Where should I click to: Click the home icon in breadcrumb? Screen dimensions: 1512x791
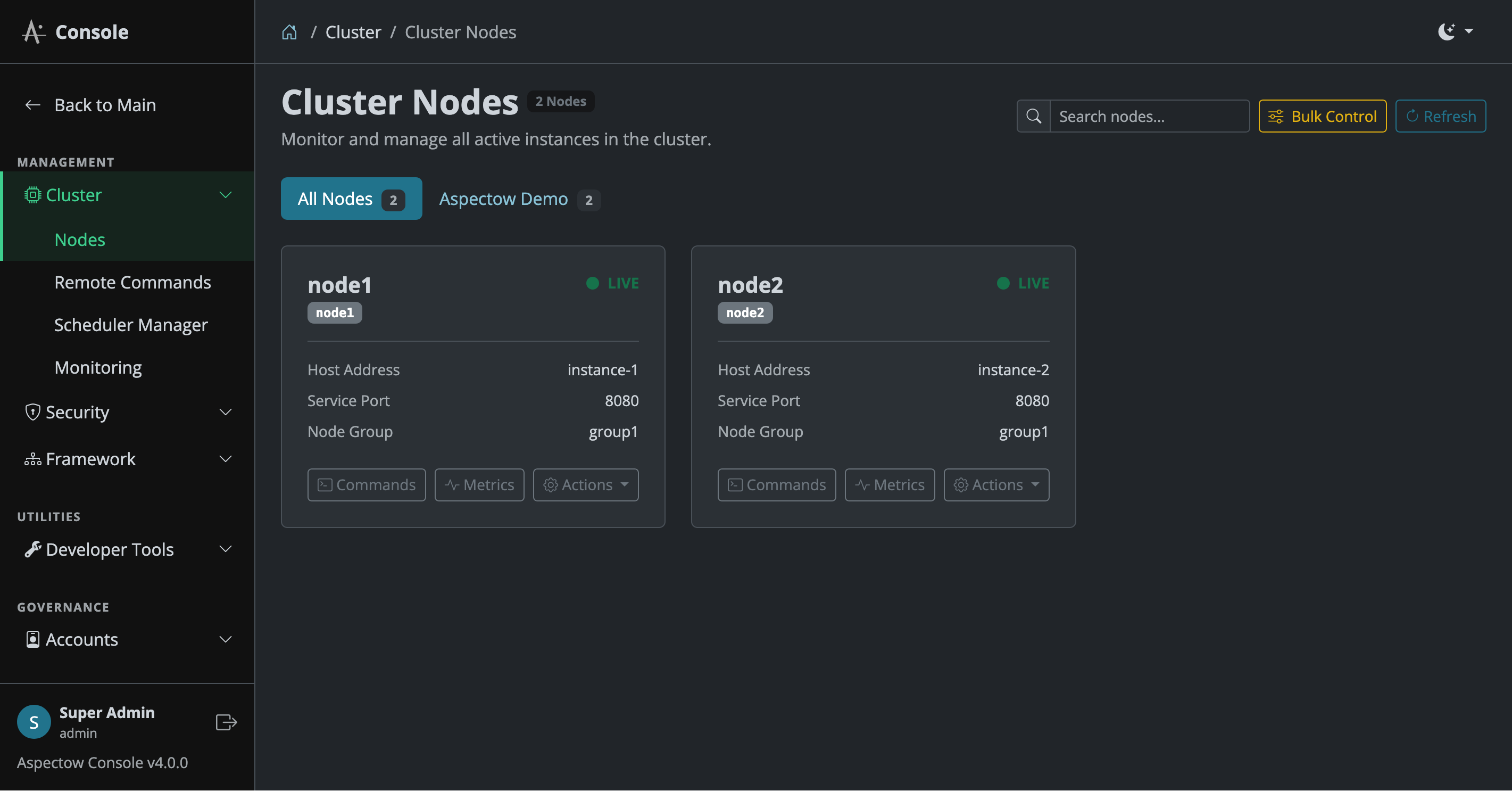click(289, 32)
